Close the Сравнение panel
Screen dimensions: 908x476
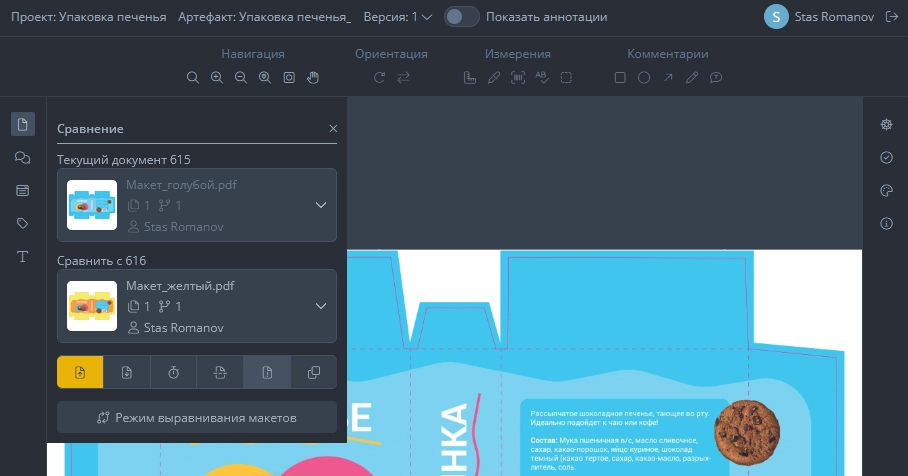coord(333,129)
